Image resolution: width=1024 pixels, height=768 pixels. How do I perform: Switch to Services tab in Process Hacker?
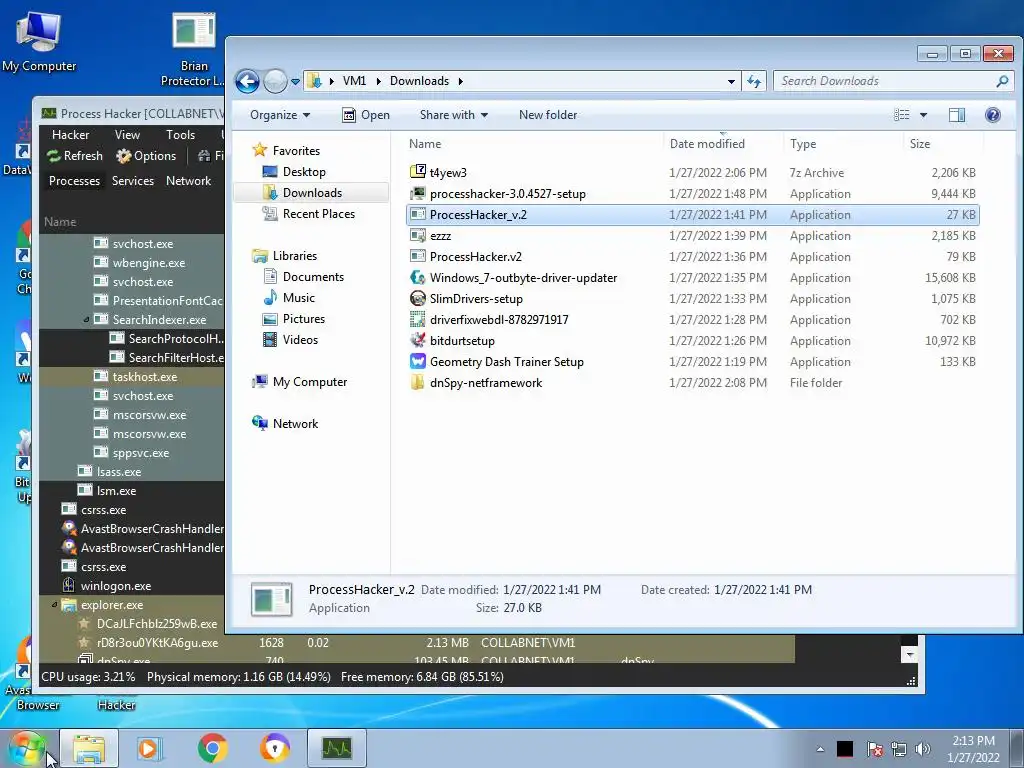pyautogui.click(x=133, y=181)
